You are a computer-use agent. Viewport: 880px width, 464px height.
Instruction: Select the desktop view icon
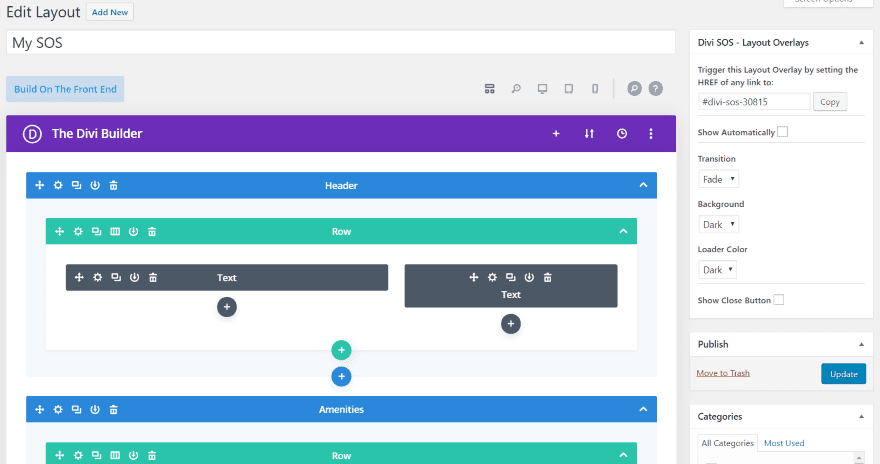(x=542, y=89)
